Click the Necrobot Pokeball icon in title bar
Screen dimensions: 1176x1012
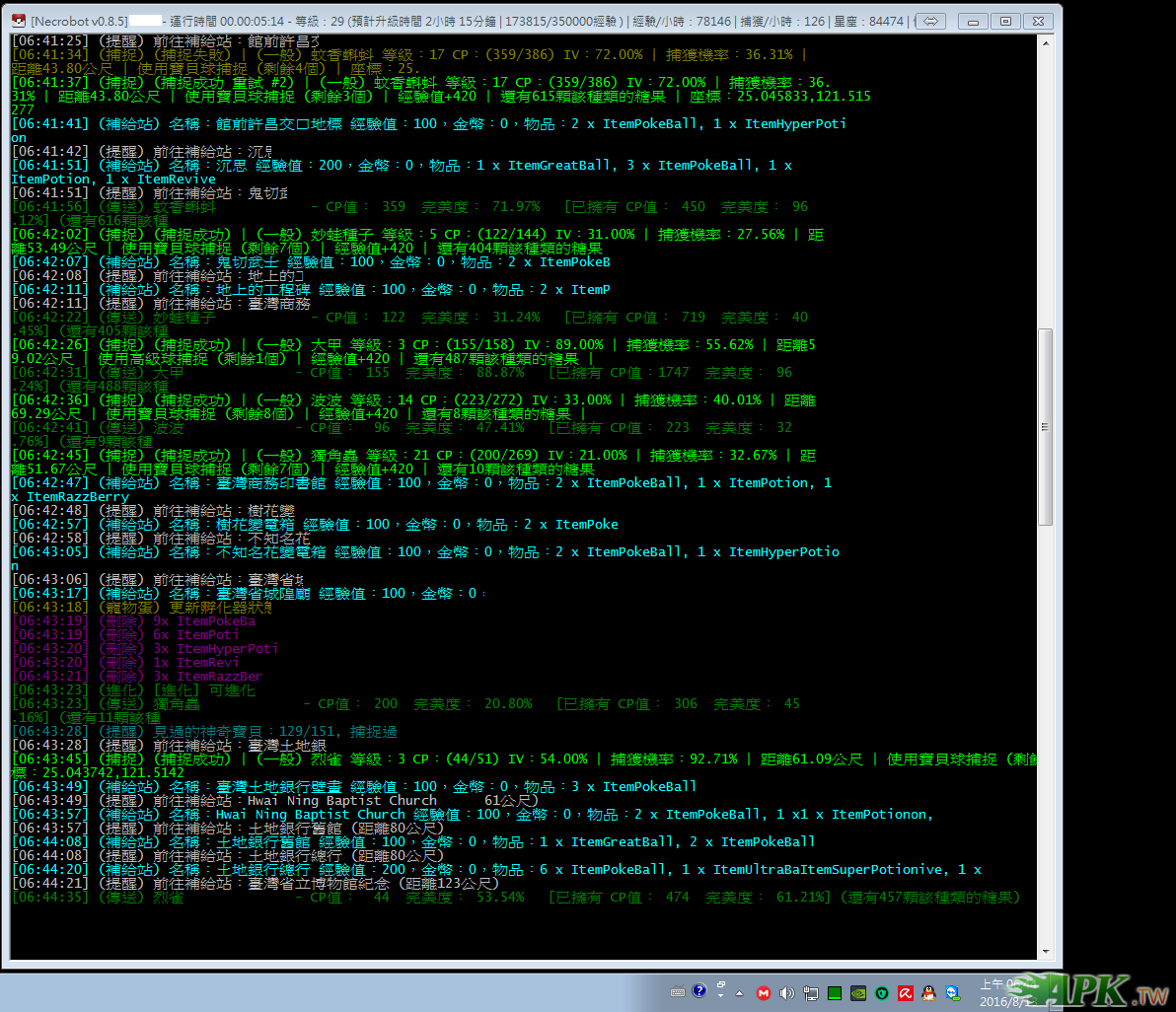(x=18, y=21)
